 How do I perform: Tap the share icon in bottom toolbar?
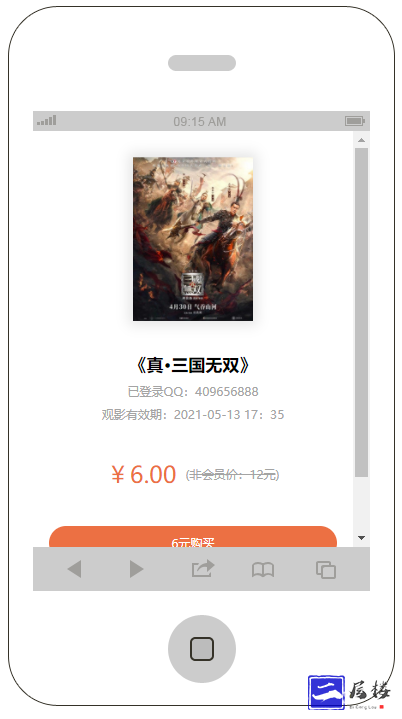point(203,569)
